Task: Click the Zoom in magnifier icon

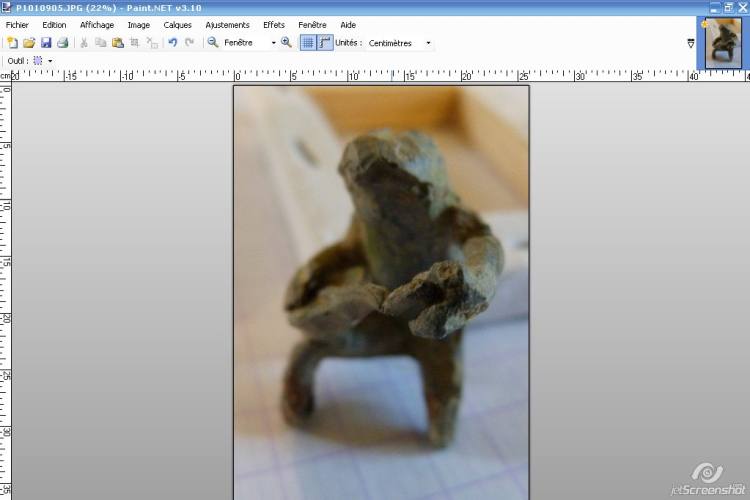Action: coord(287,43)
